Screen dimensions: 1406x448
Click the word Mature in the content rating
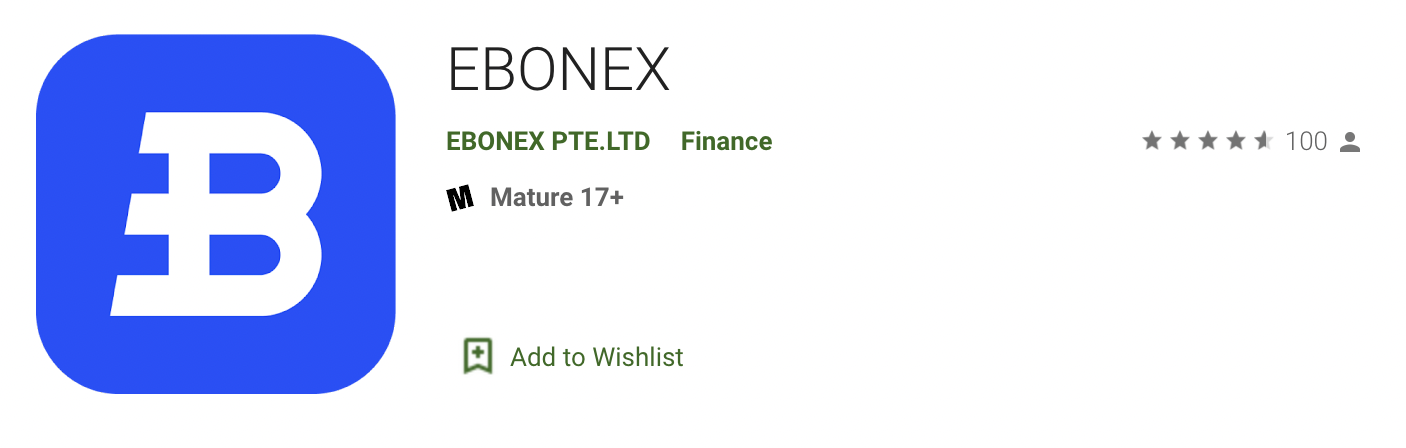[x=531, y=198]
